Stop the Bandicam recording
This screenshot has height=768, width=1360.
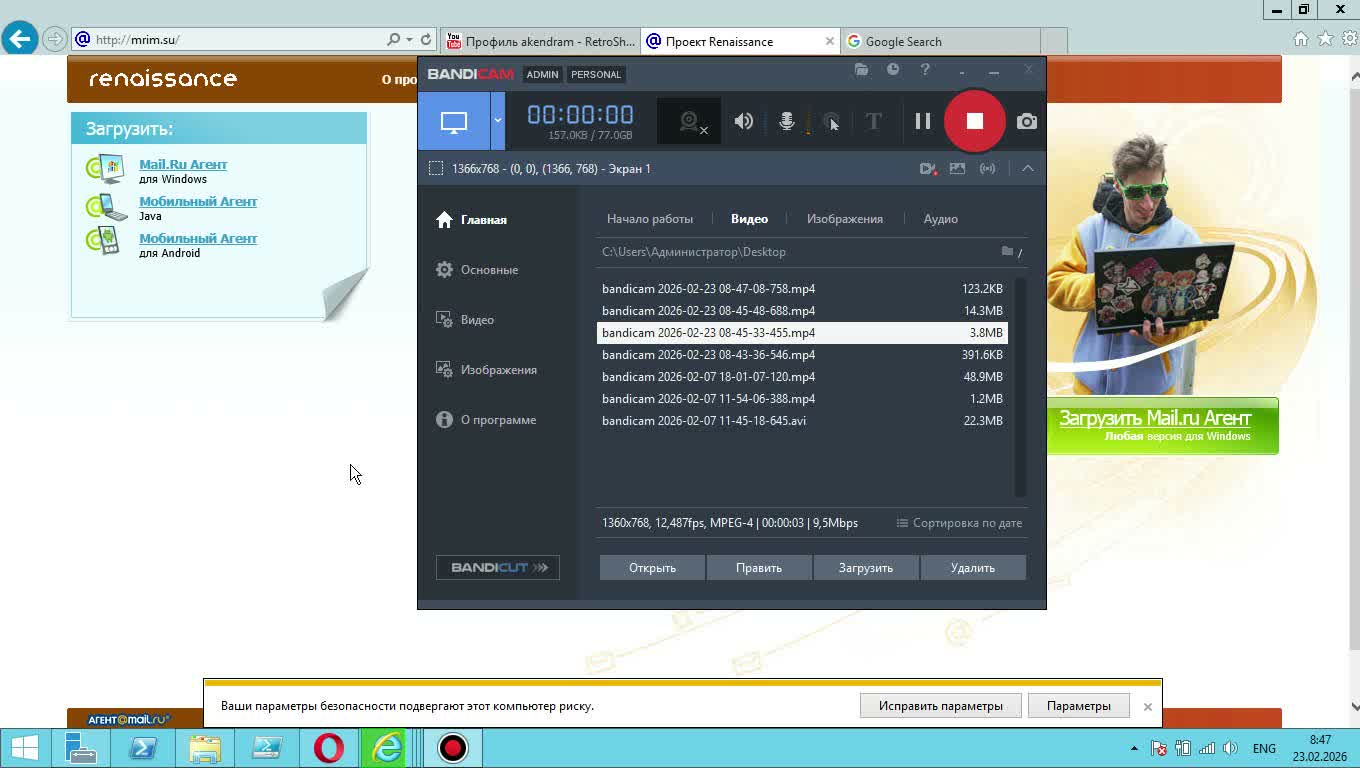974,121
